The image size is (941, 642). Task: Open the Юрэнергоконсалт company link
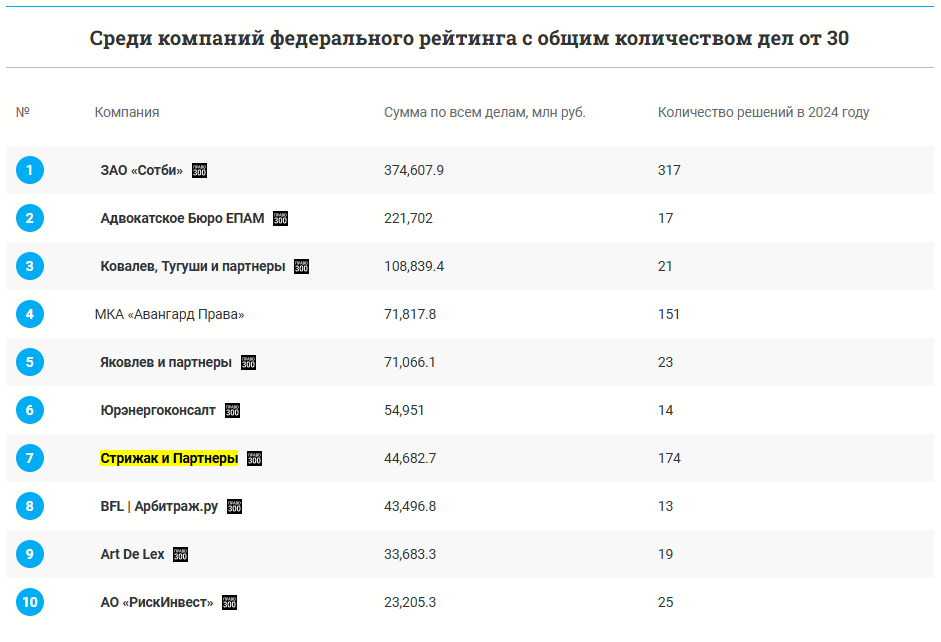click(x=158, y=410)
